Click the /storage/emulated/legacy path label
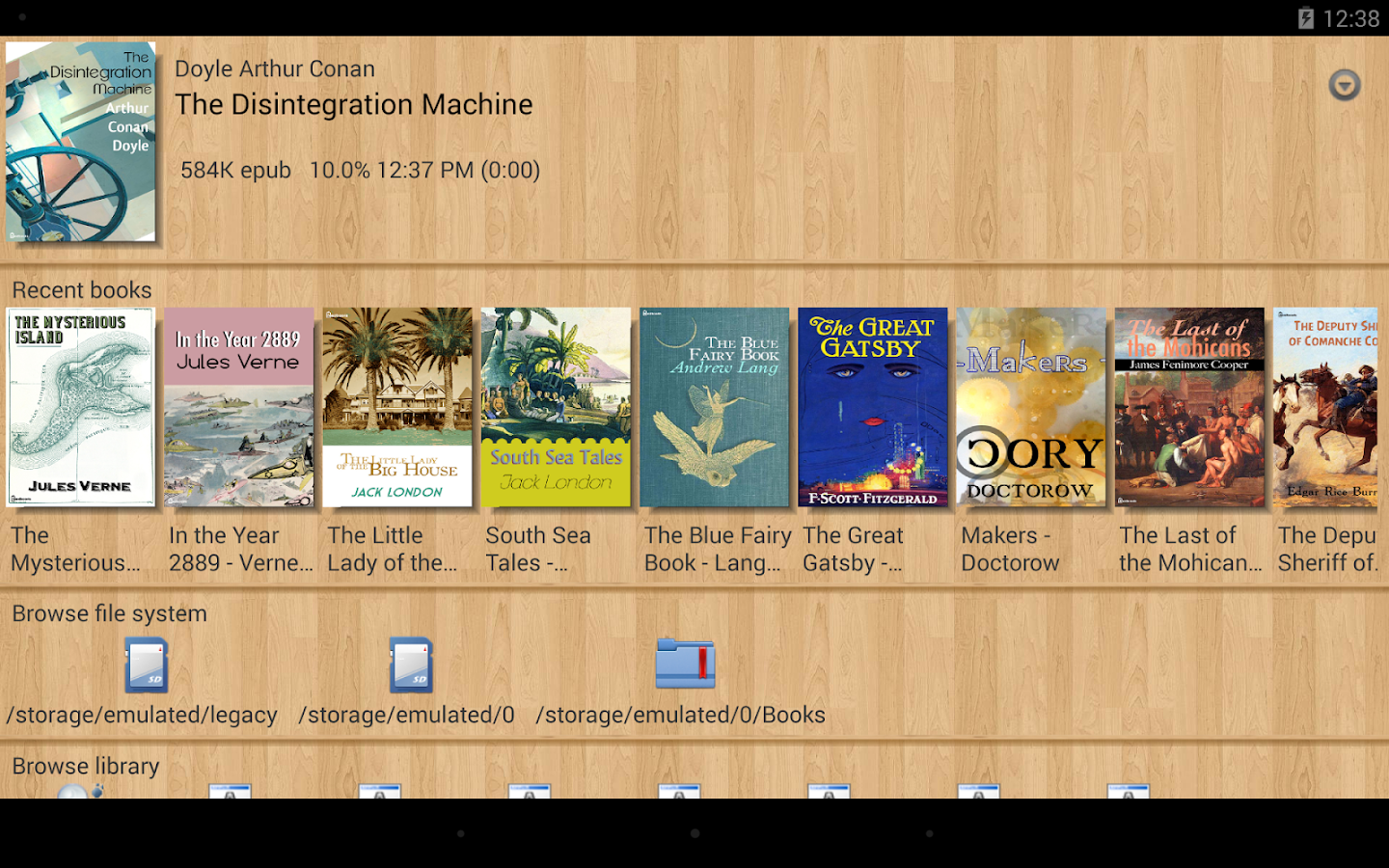The height and width of the screenshot is (868, 1389). (142, 716)
